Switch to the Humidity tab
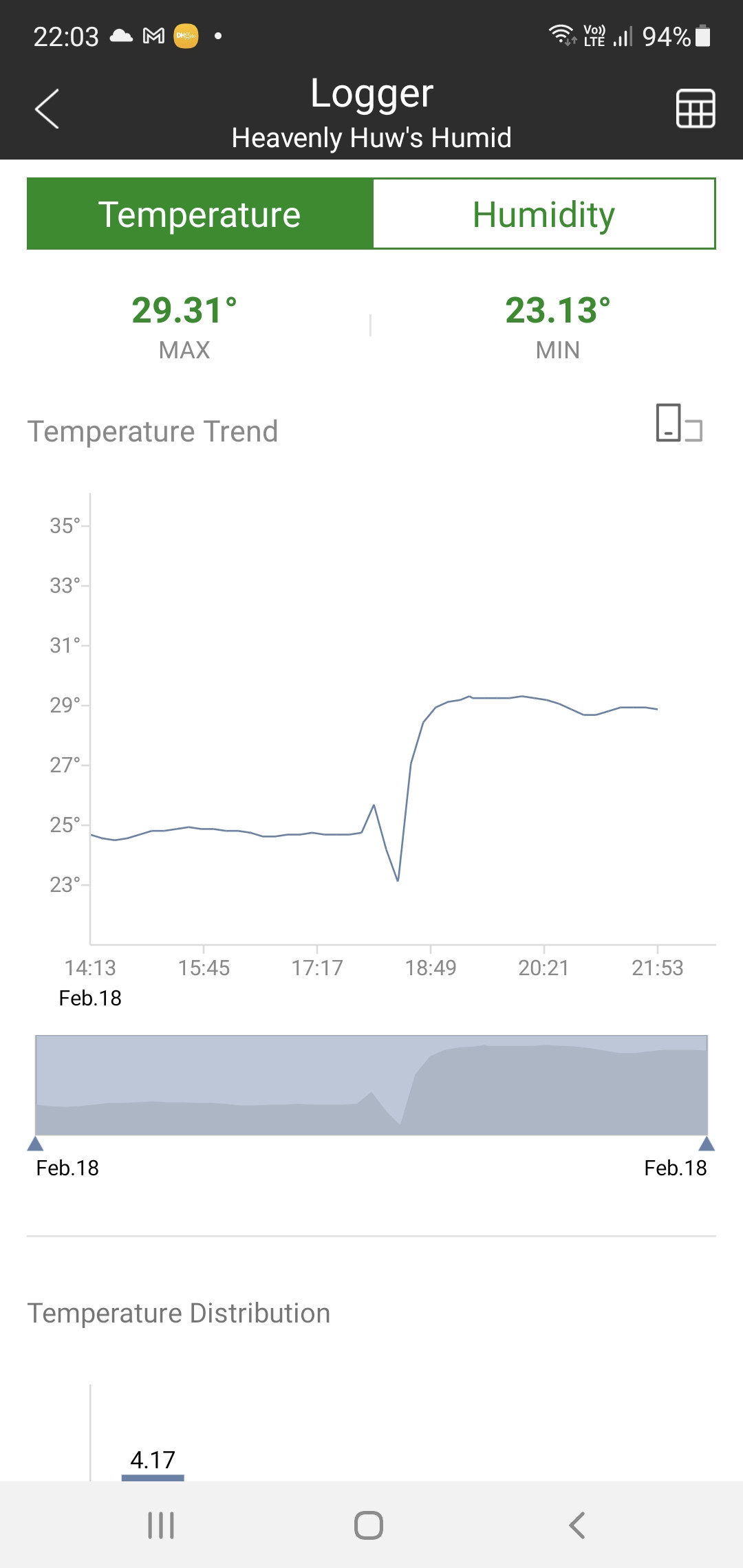743x1568 pixels. [x=543, y=214]
